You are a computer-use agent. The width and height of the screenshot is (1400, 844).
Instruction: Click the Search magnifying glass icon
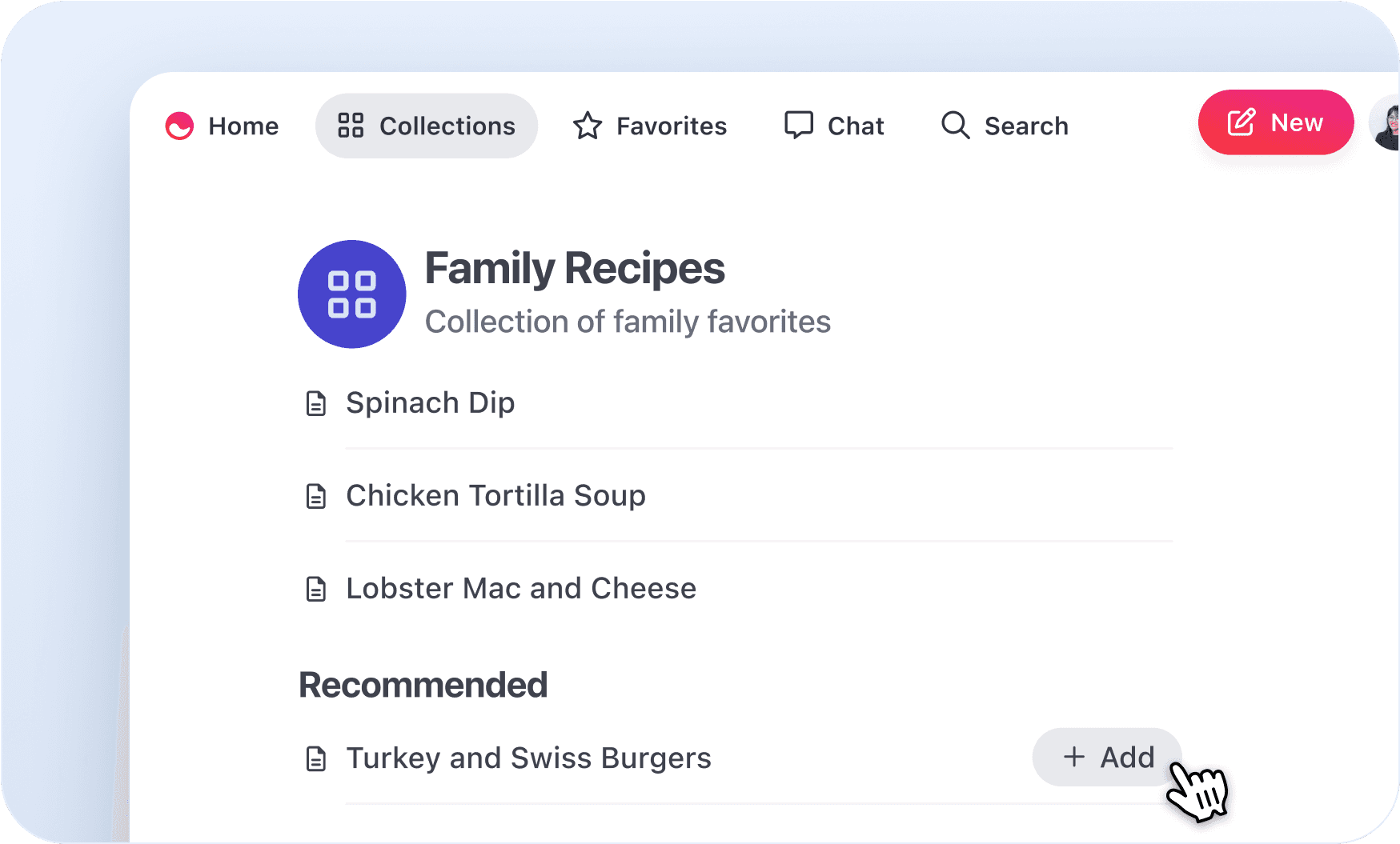pos(956,125)
